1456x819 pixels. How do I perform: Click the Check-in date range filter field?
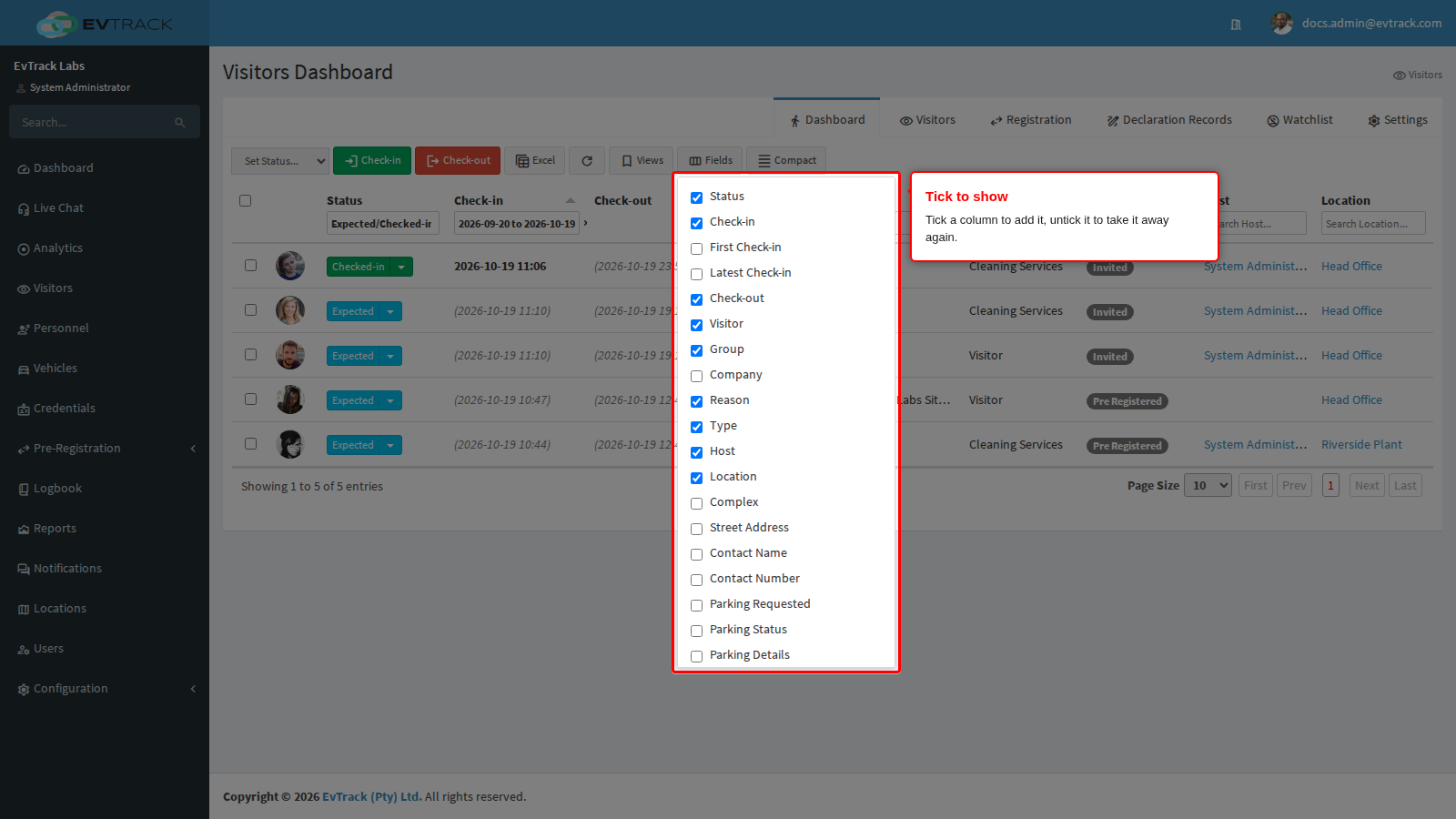point(517,224)
